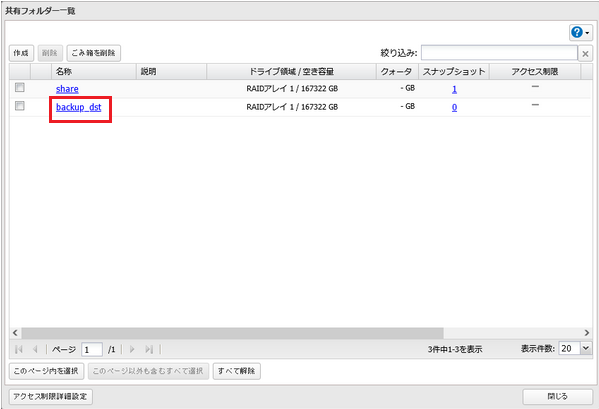The width and height of the screenshot is (599, 409).
Task: Click the 作成 button
Action: click(21, 53)
